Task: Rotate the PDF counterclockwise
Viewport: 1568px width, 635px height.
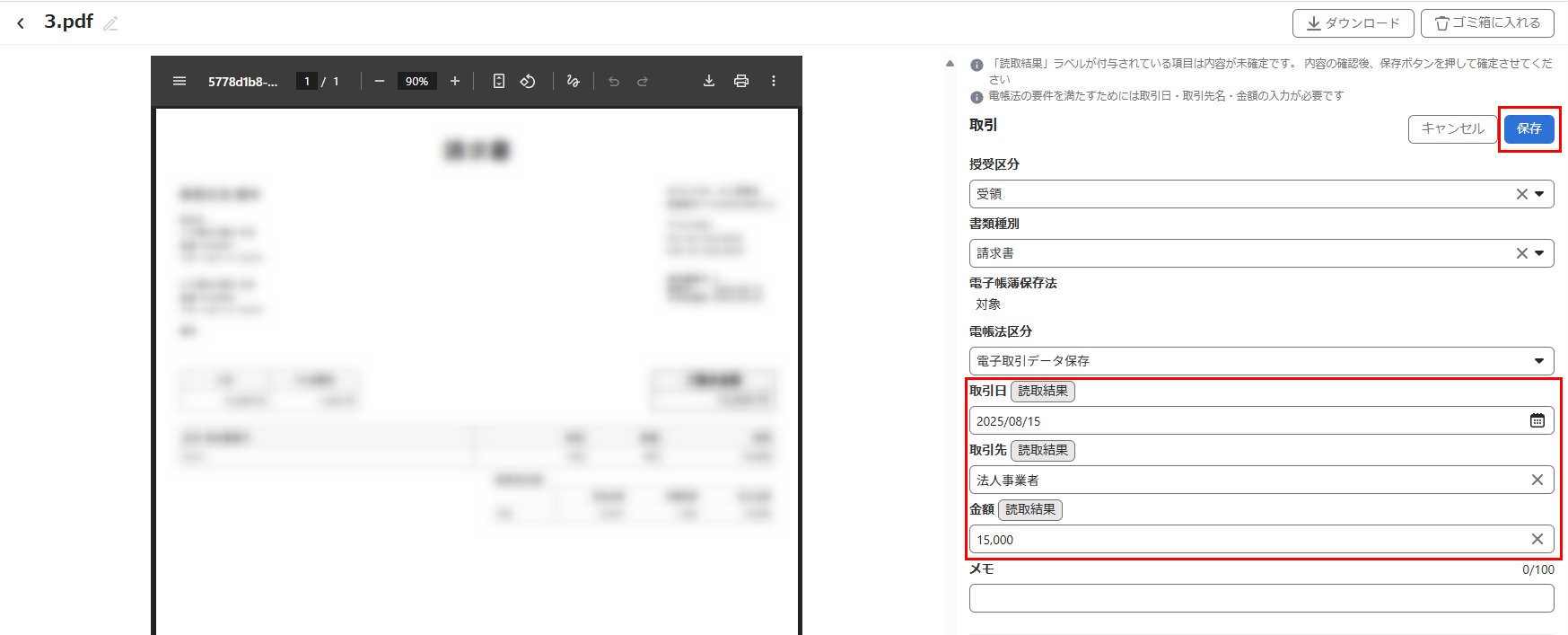Action: point(528,81)
